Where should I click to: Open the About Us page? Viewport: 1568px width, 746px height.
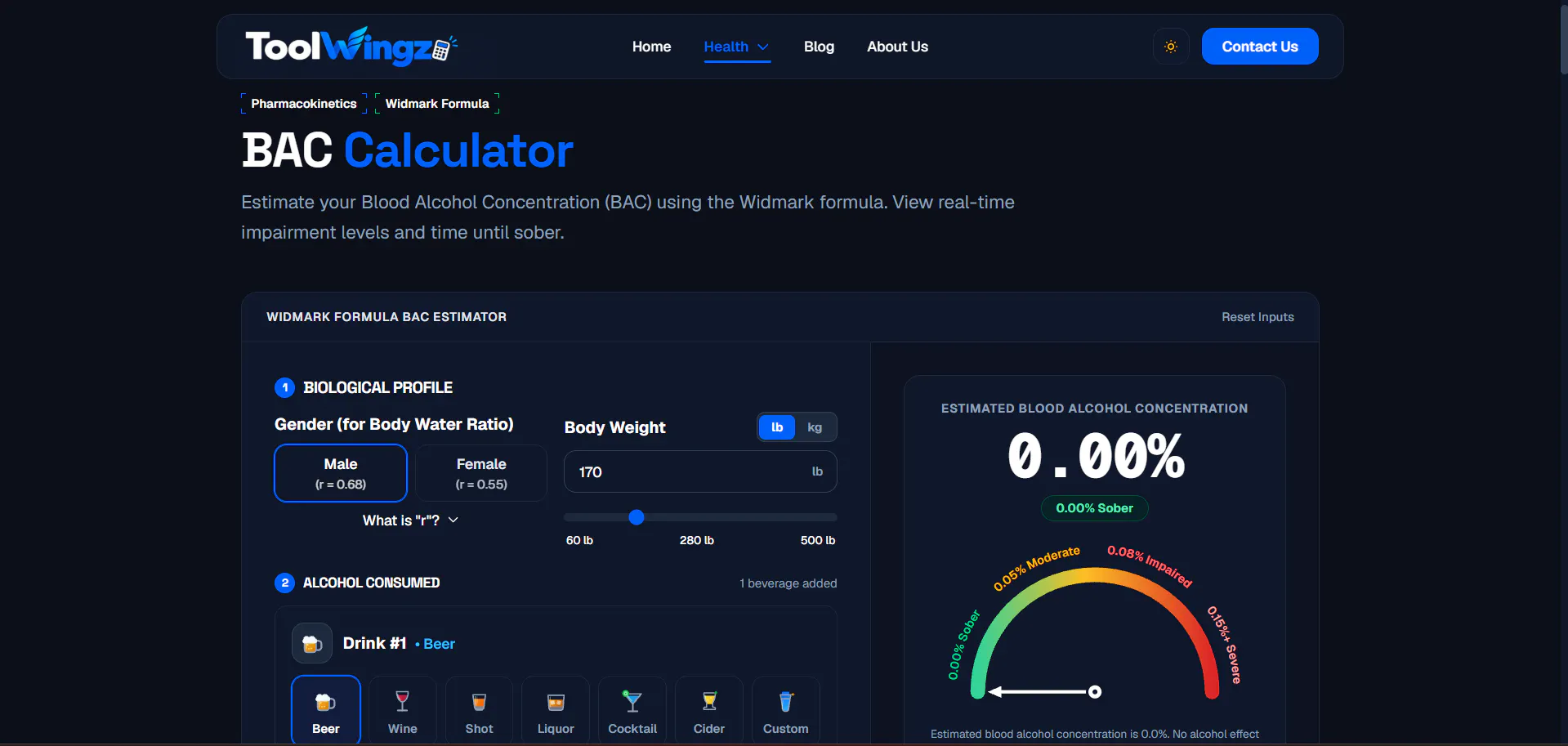pos(897,47)
